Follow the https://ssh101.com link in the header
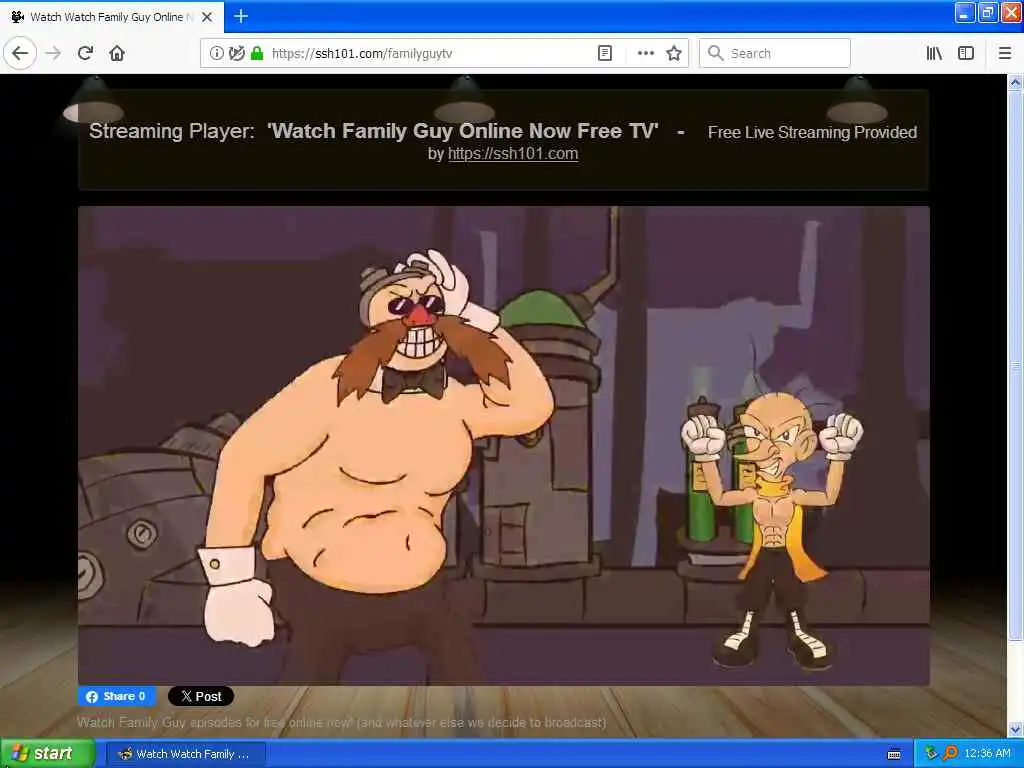Screen dimensions: 1024x768 tap(513, 153)
